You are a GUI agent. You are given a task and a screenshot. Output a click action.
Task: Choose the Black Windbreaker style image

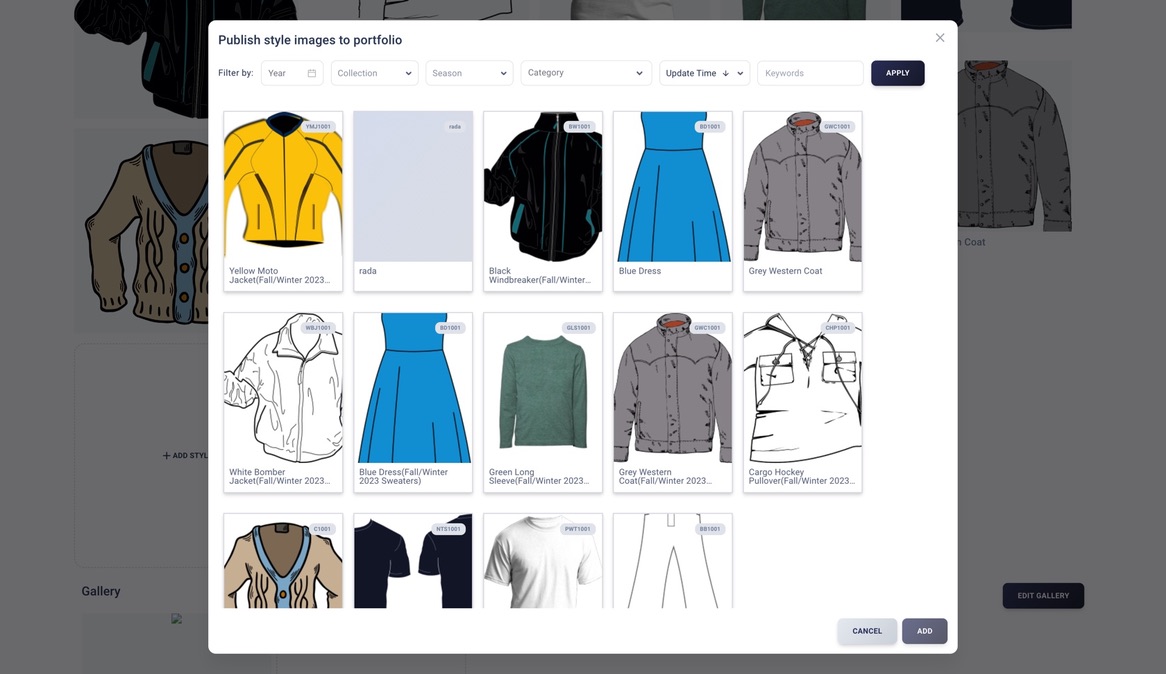(x=543, y=187)
